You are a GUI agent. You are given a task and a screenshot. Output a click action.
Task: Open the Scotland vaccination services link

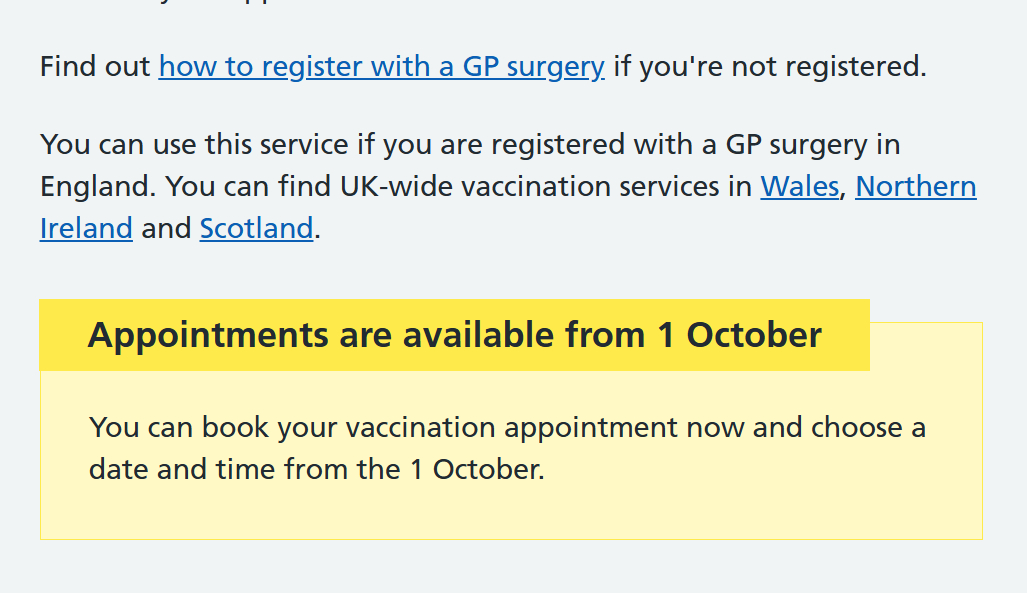256,229
